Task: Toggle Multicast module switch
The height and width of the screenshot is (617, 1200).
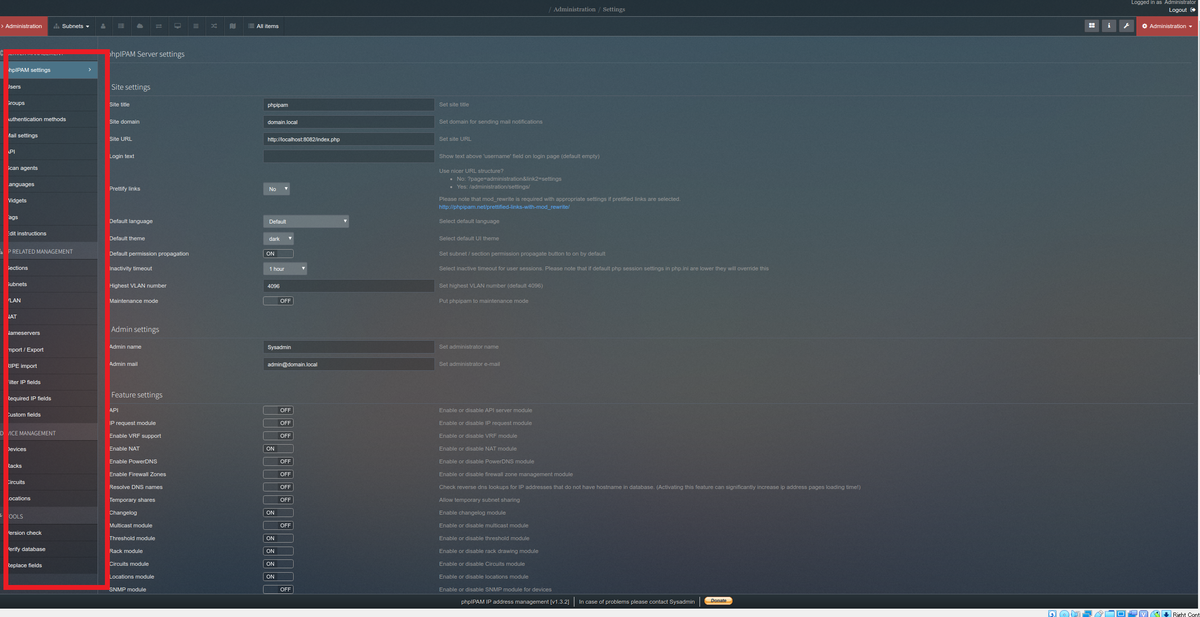Action: tap(278, 525)
